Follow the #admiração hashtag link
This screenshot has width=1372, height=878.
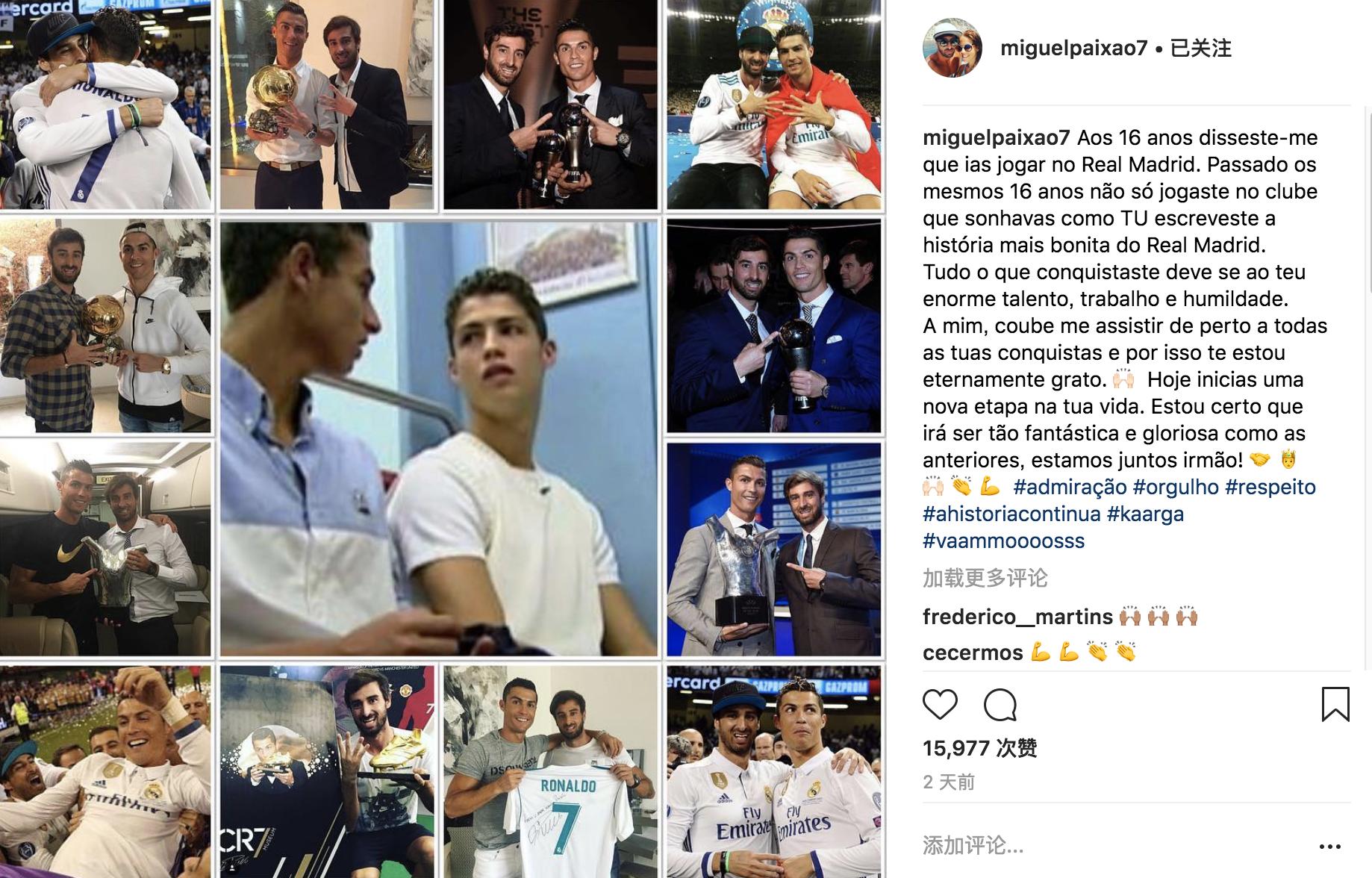pyautogui.click(x=1070, y=487)
